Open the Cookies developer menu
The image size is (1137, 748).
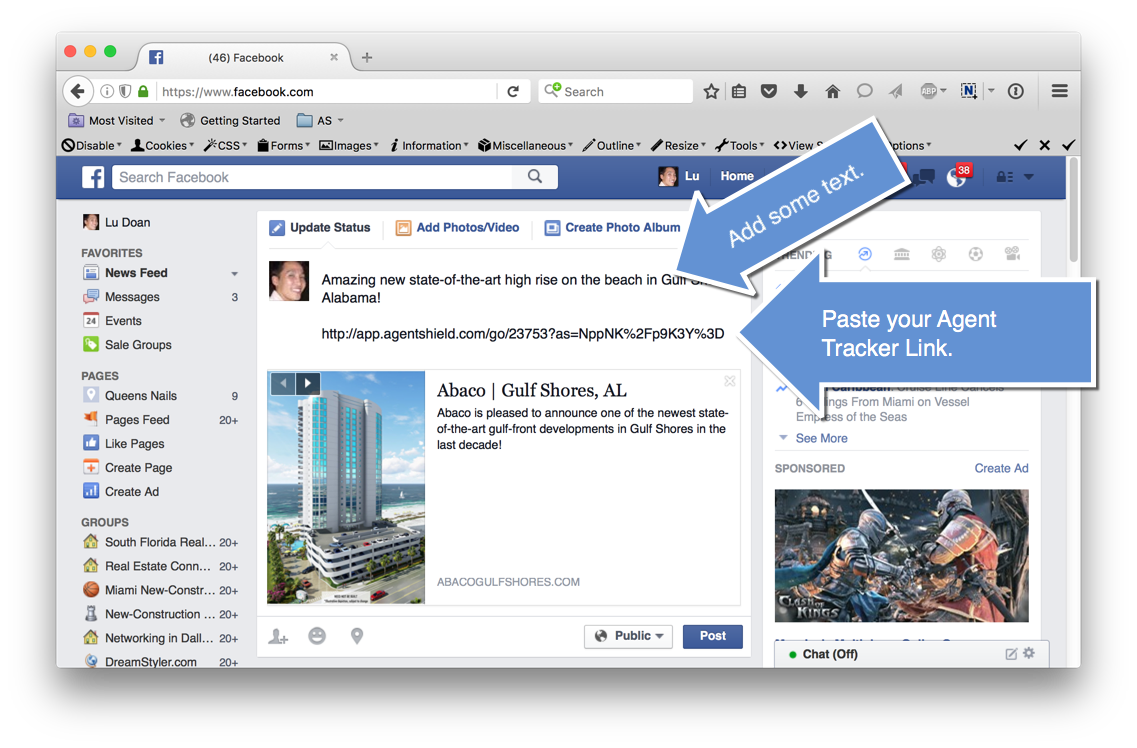tap(162, 145)
